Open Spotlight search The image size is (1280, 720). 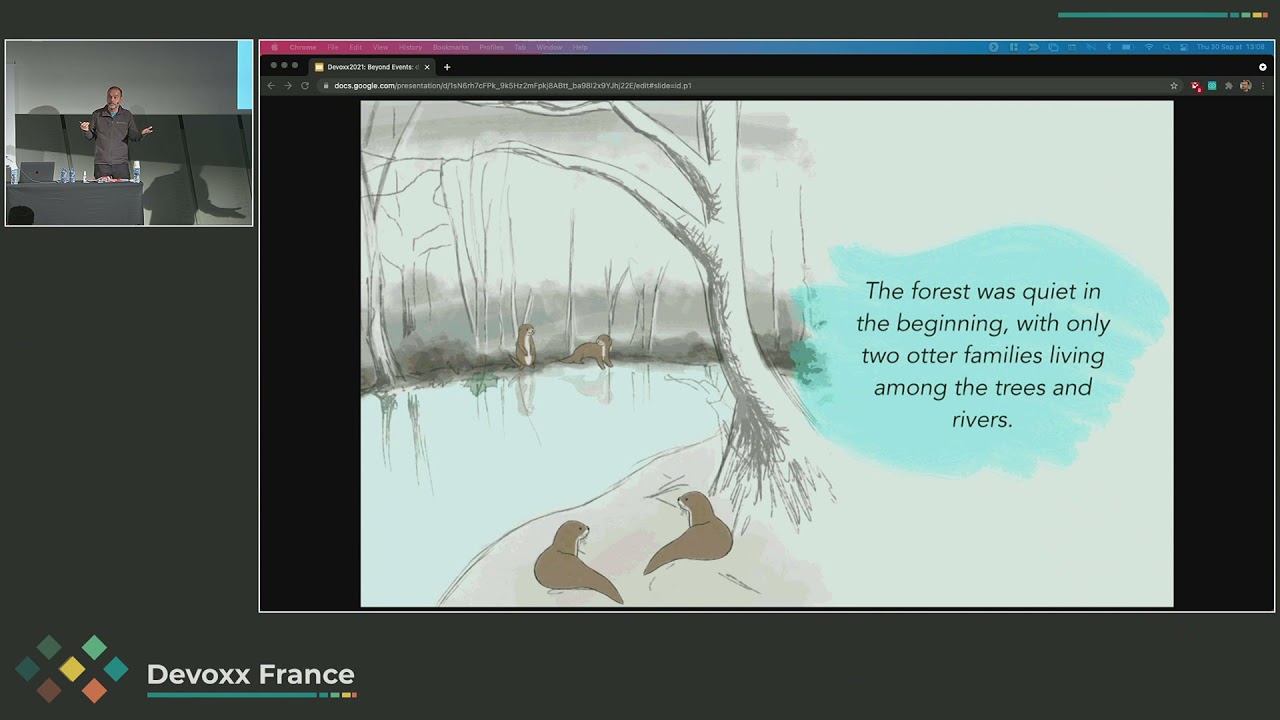coord(1167,47)
